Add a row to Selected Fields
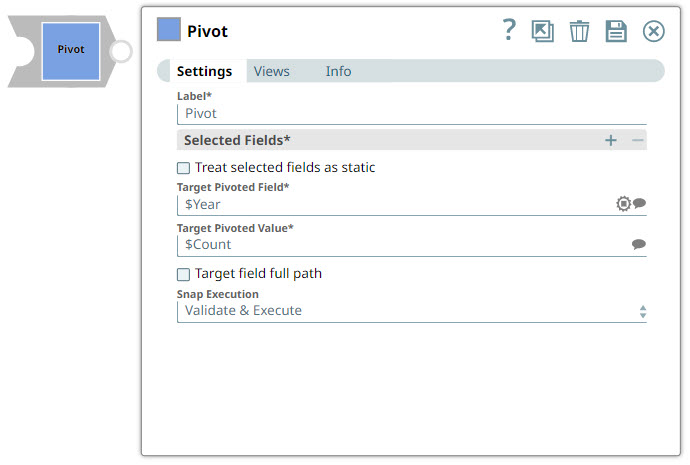The image size is (690, 465). (x=611, y=140)
